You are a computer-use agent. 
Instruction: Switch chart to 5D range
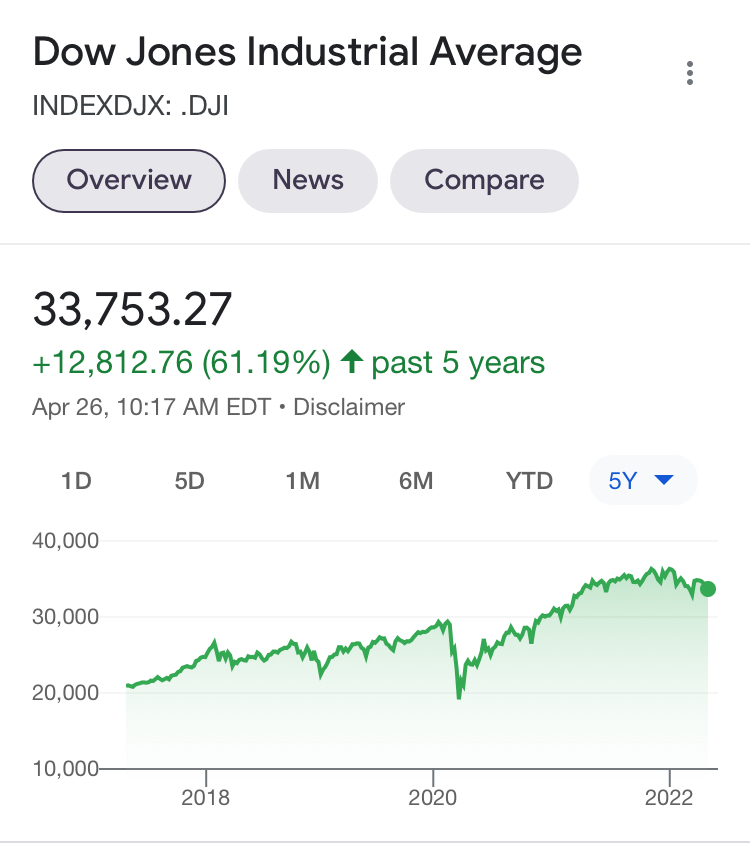(x=189, y=481)
